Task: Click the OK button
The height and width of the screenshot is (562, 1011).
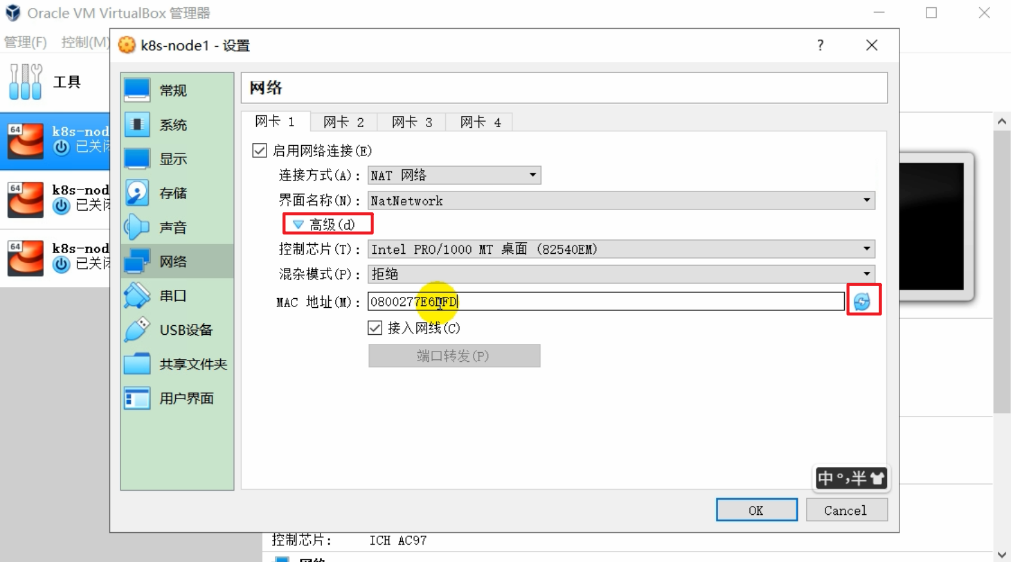Action: click(756, 510)
